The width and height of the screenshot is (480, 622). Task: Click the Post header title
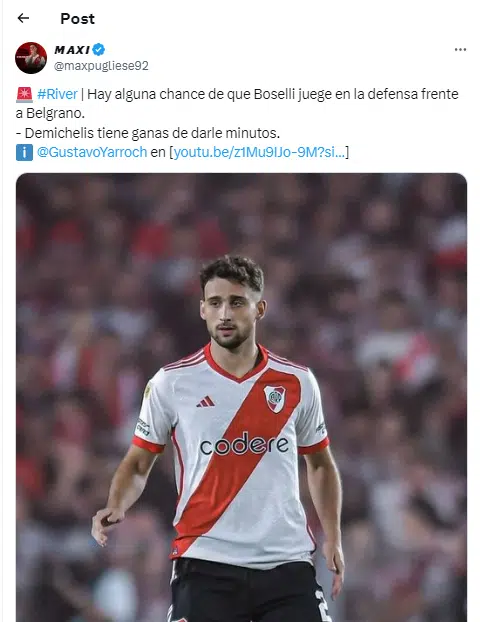[x=77, y=19]
